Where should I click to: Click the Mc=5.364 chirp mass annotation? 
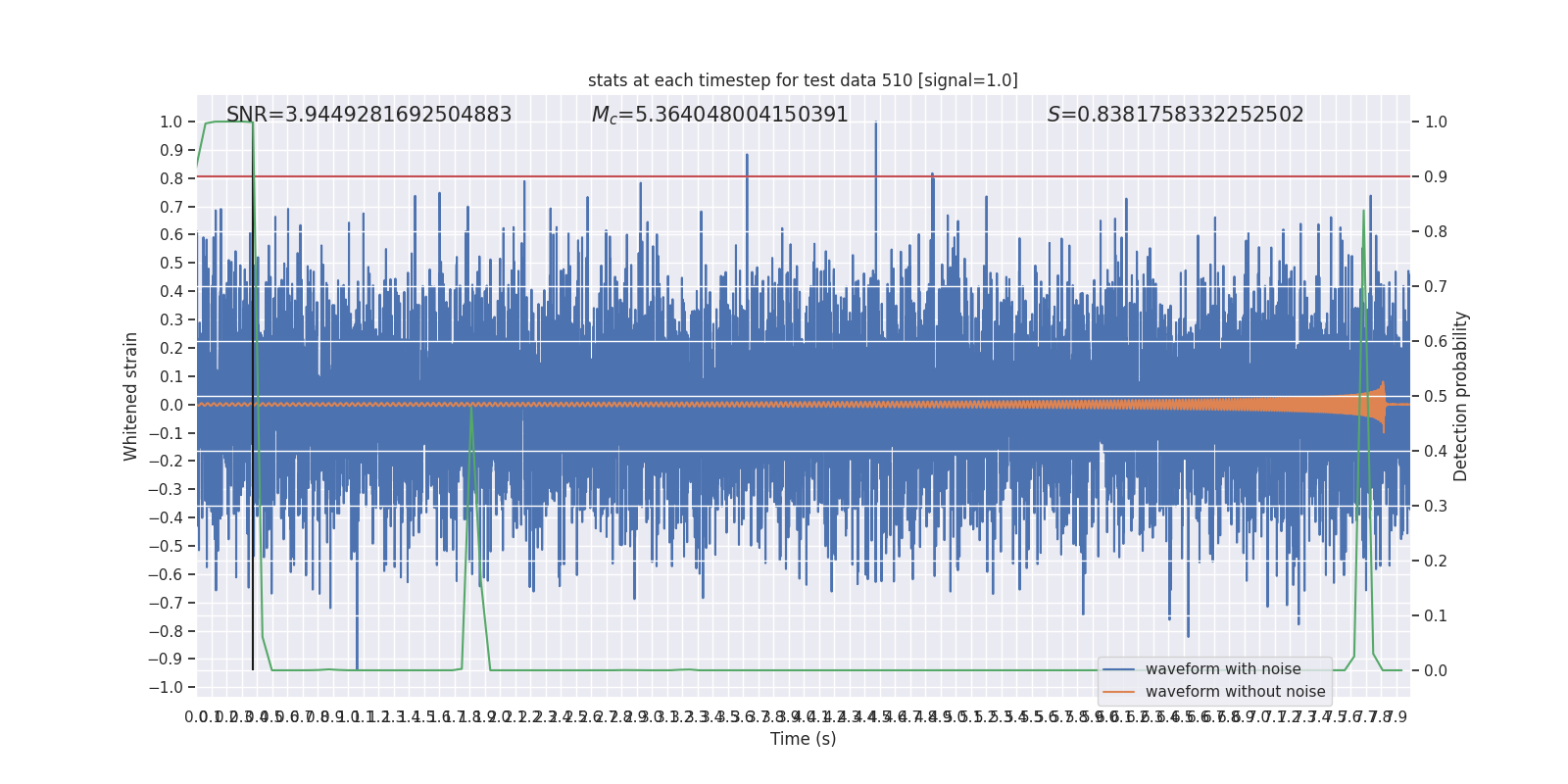click(x=719, y=115)
